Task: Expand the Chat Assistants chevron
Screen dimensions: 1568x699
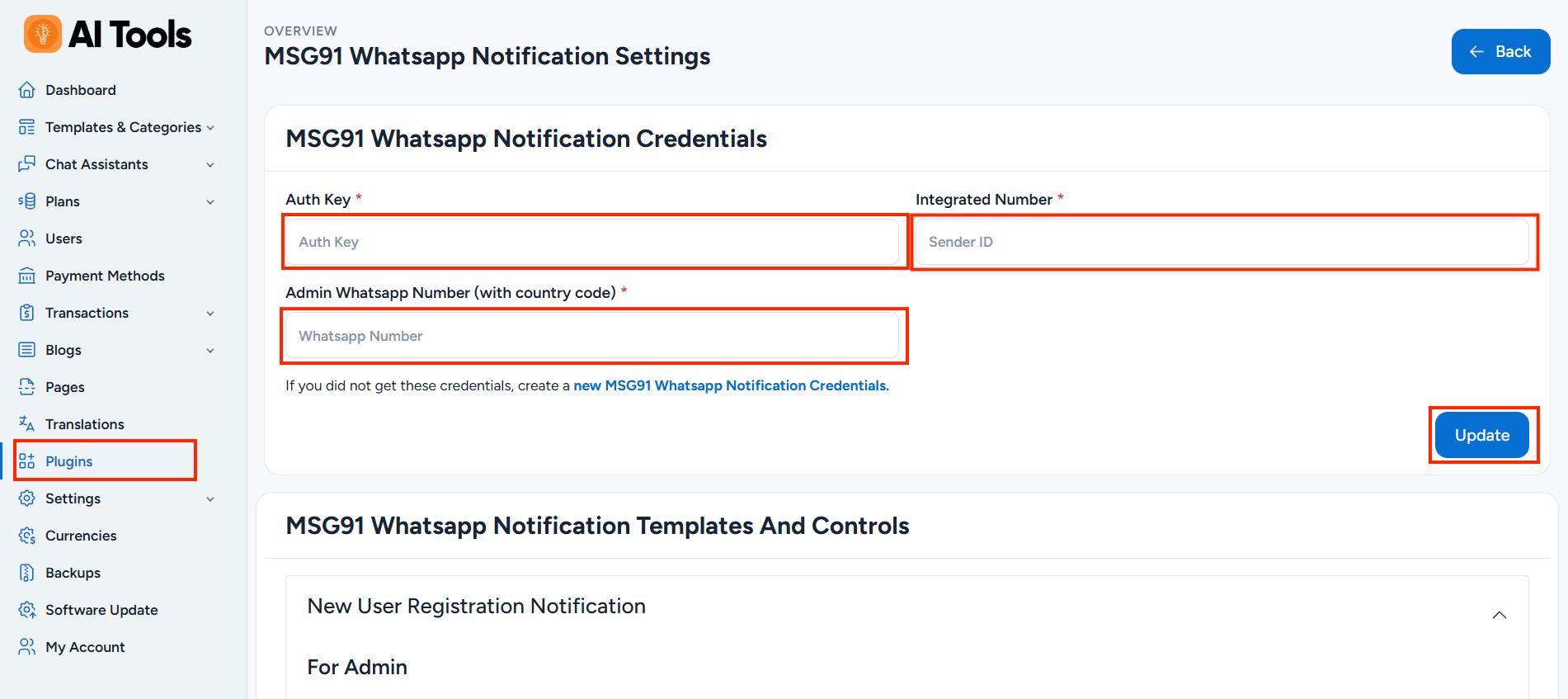Action: [210, 165]
